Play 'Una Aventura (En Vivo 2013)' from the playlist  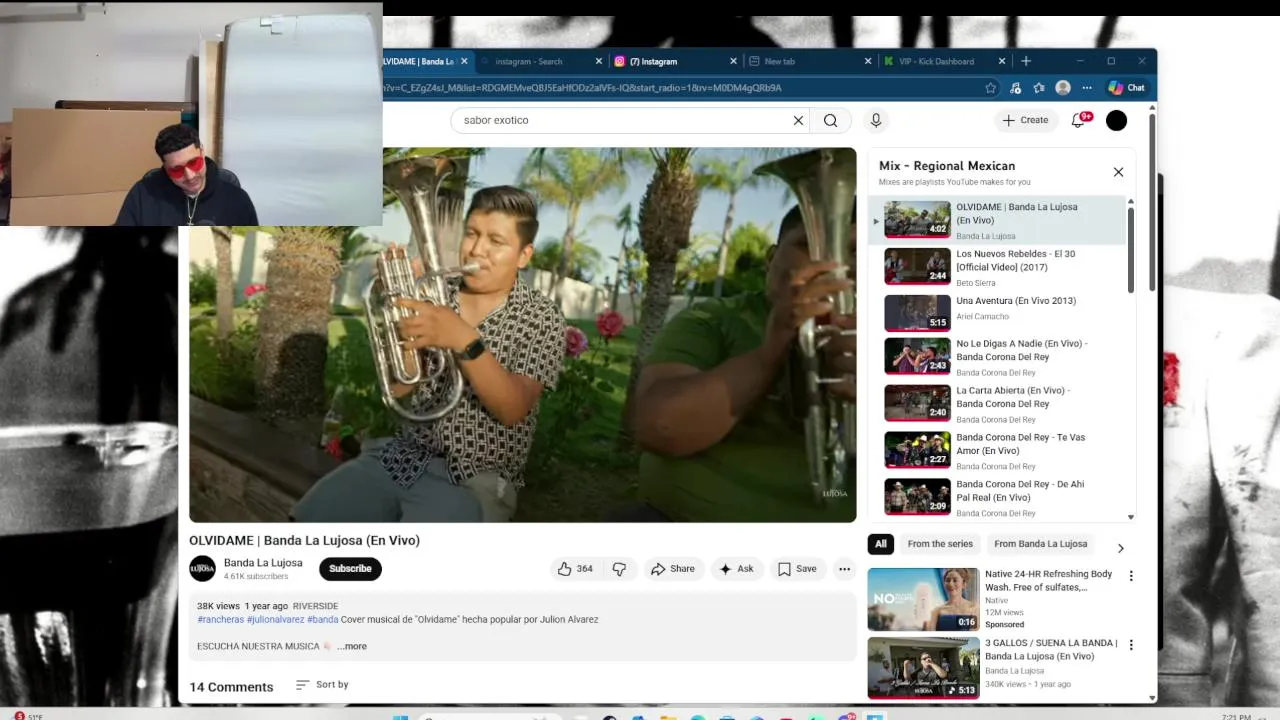tap(1000, 313)
